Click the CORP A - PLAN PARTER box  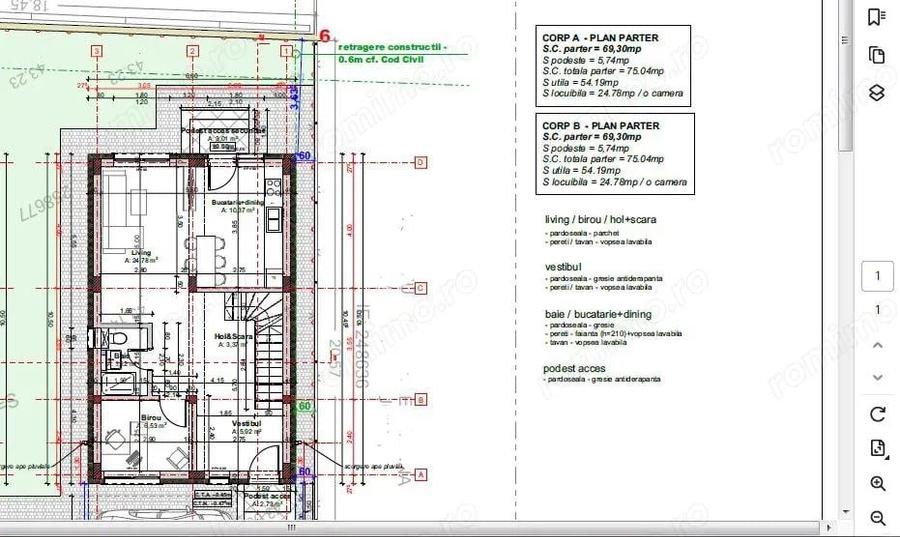[615, 67]
